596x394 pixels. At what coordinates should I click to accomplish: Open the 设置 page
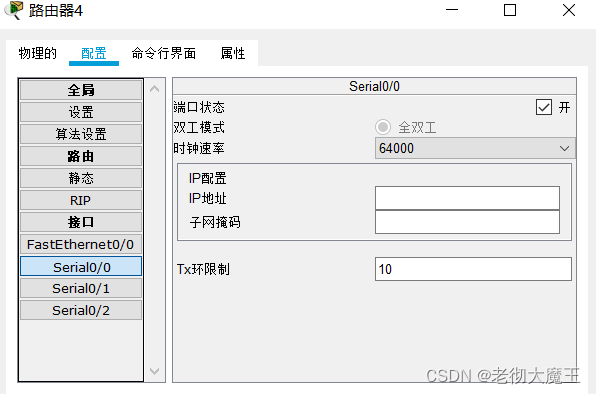(81, 112)
